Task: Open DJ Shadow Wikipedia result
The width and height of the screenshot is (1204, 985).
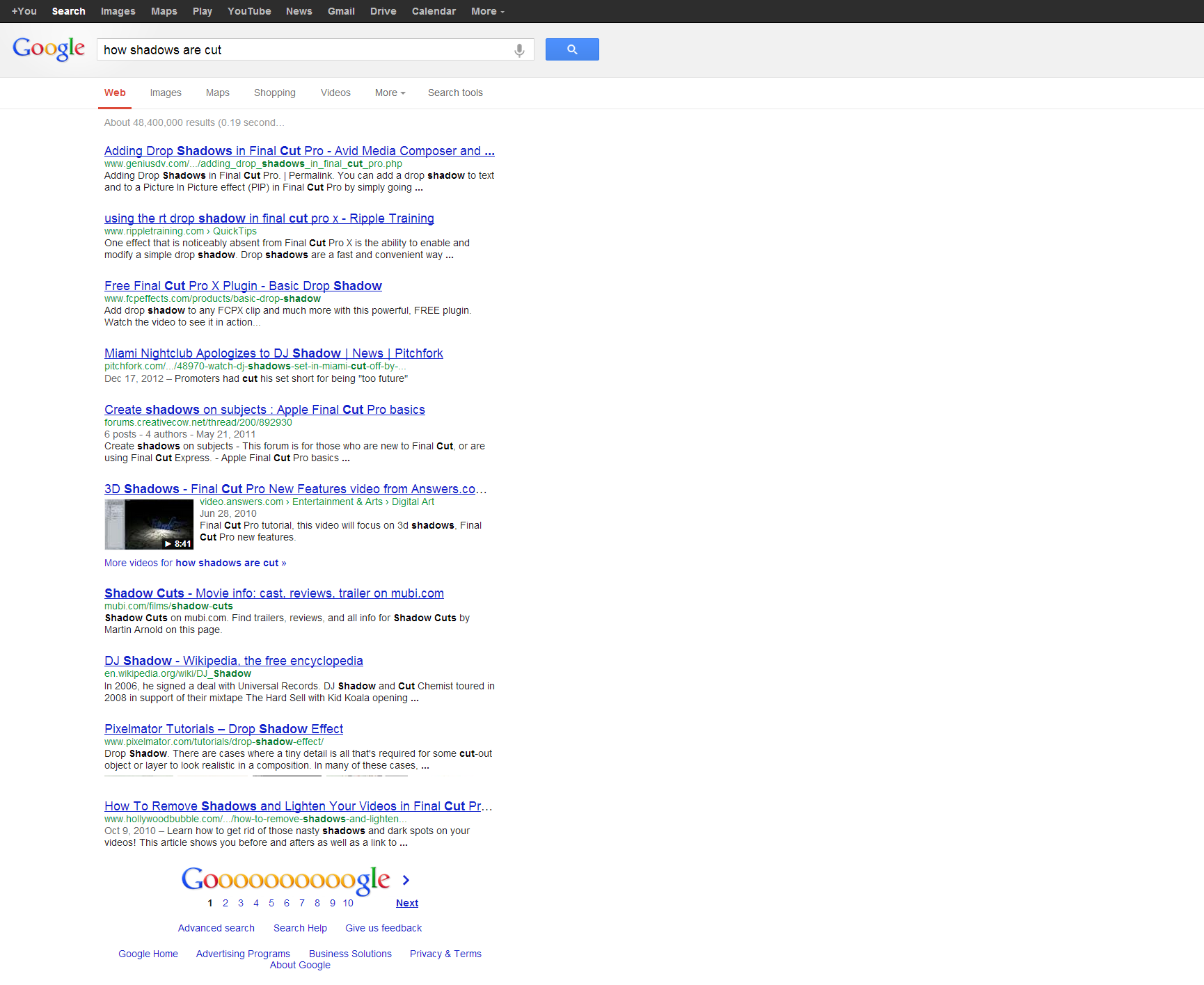Action: (x=234, y=661)
